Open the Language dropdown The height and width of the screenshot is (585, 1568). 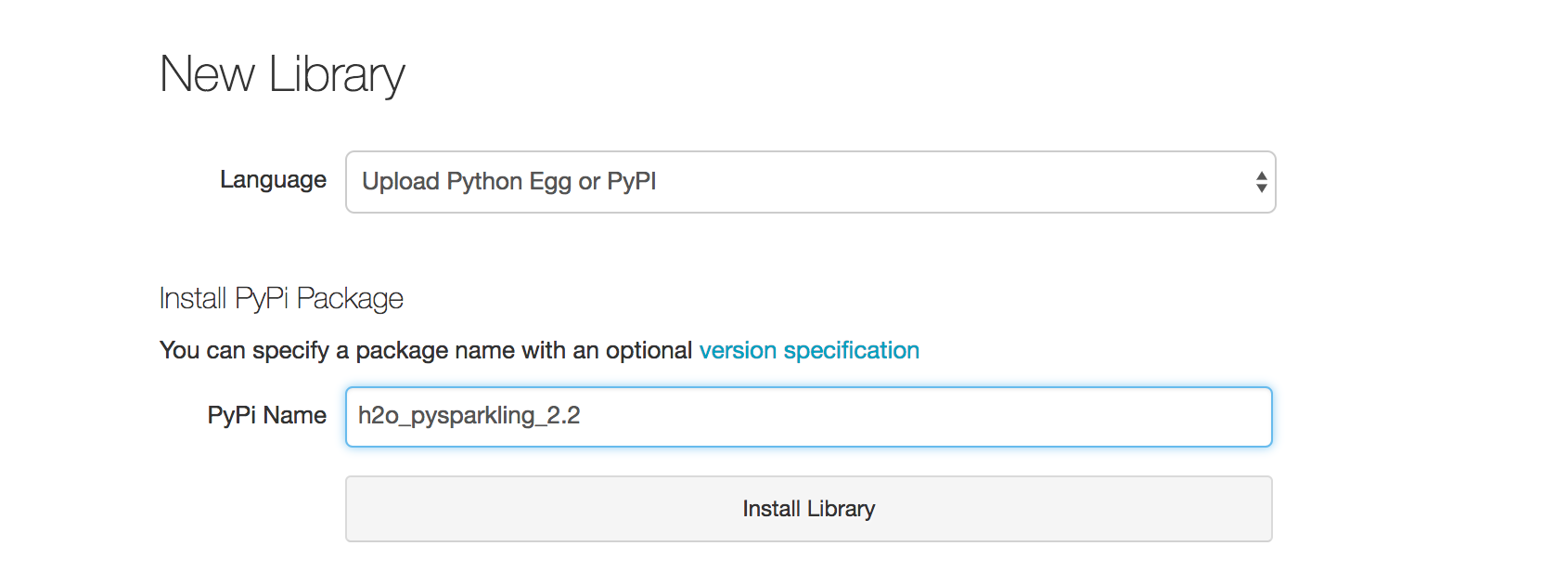coord(810,182)
